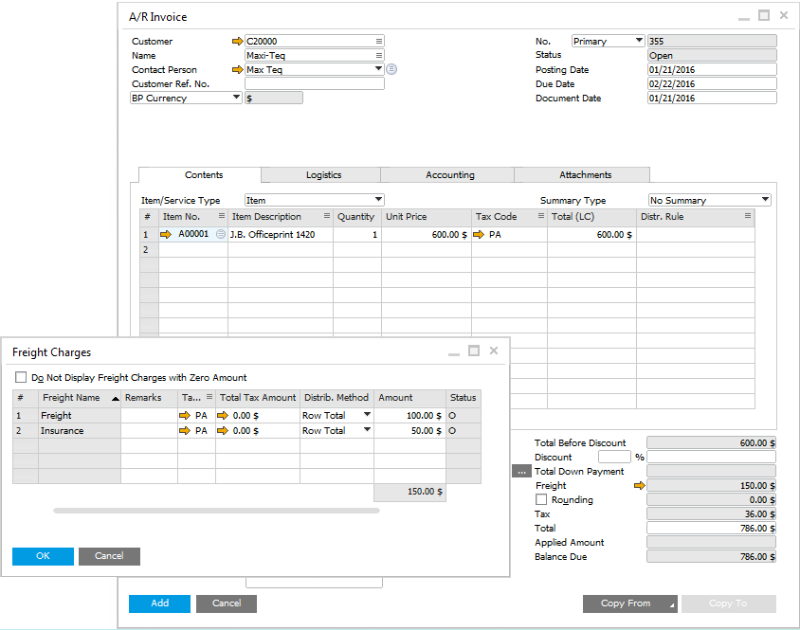Open the info icon beside the Max Teq contact
The width and height of the screenshot is (800, 630).
click(x=392, y=70)
